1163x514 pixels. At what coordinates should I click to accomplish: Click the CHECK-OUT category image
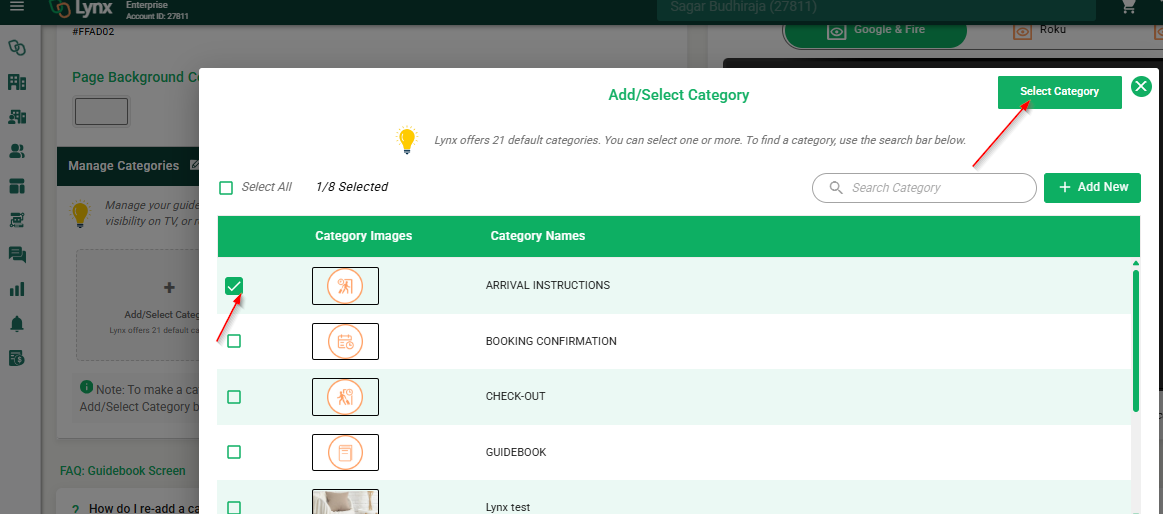pyautogui.click(x=346, y=397)
